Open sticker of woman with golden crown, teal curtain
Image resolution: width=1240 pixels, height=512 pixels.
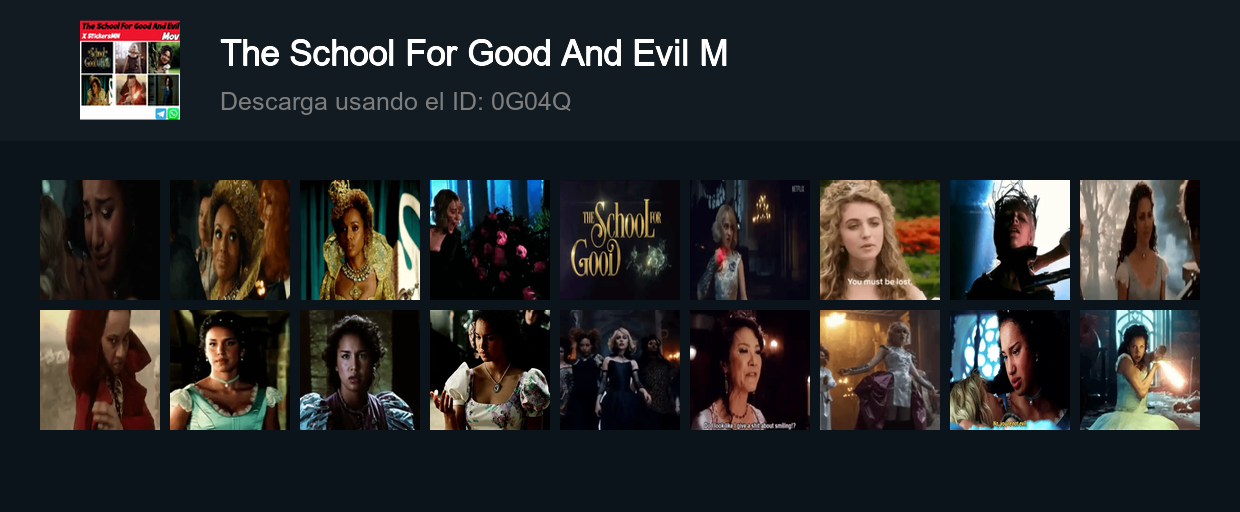coord(360,240)
